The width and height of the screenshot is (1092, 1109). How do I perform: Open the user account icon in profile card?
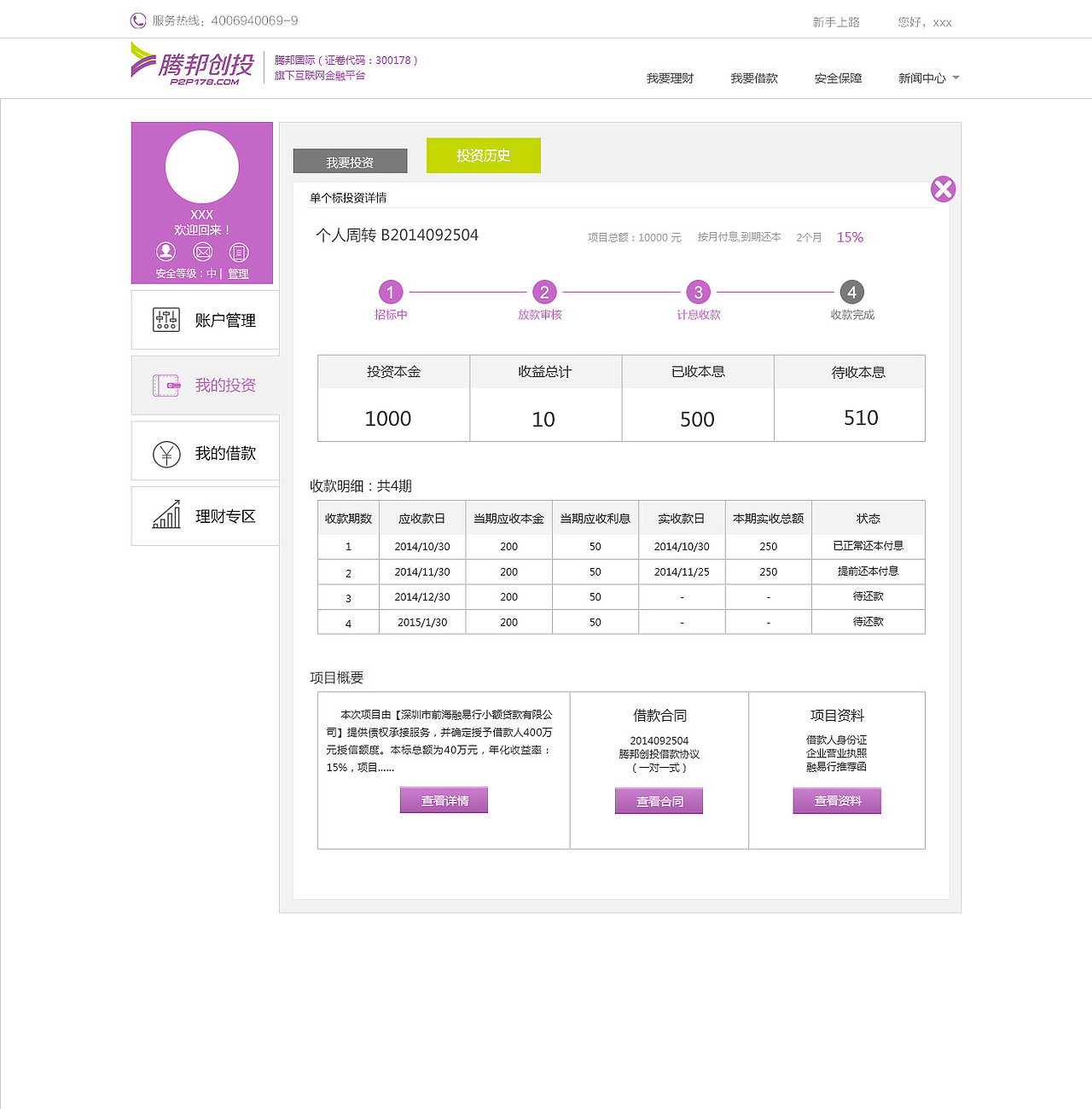pos(166,252)
